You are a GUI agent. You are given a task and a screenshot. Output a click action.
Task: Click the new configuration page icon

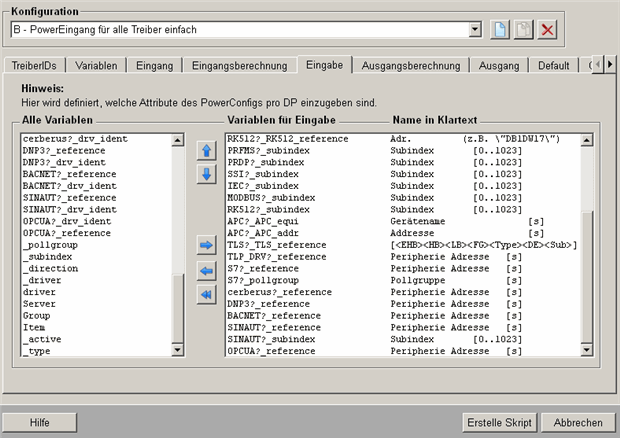point(500,30)
